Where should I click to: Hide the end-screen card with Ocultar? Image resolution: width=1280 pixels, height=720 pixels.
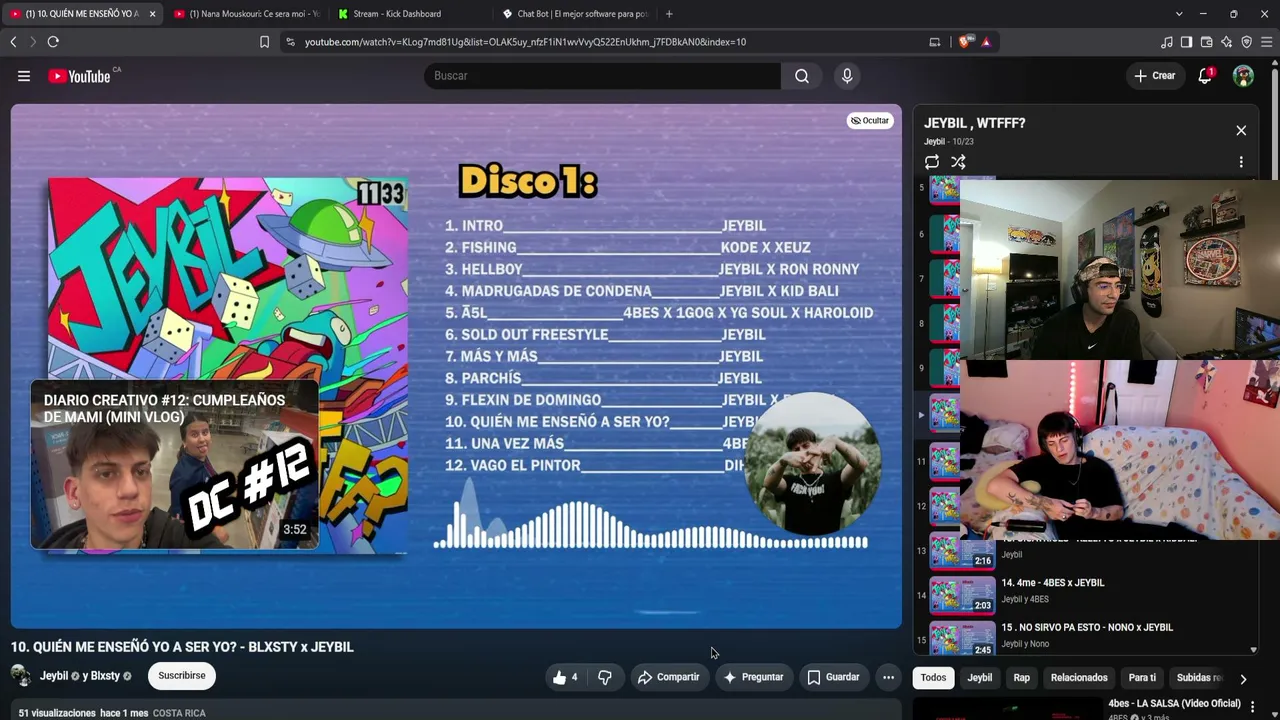click(870, 121)
